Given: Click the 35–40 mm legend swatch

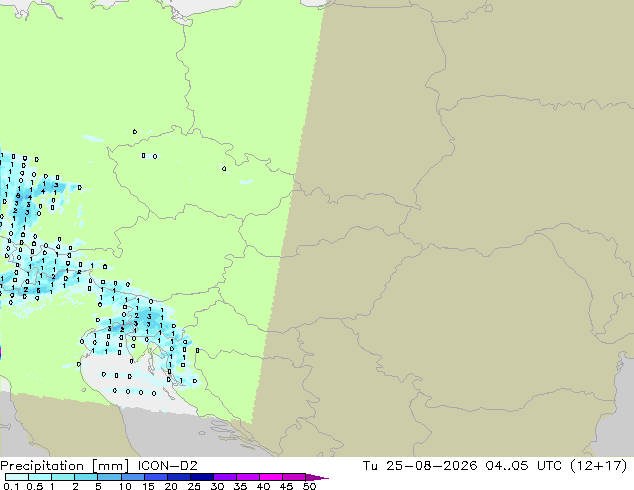Looking at the screenshot, I should pos(248,477).
